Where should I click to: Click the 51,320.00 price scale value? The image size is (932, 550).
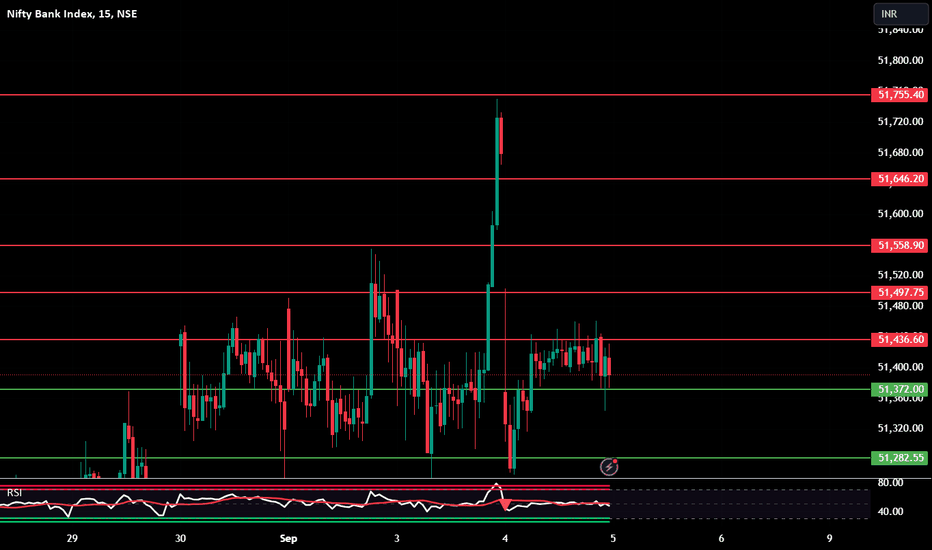[x=900, y=428]
